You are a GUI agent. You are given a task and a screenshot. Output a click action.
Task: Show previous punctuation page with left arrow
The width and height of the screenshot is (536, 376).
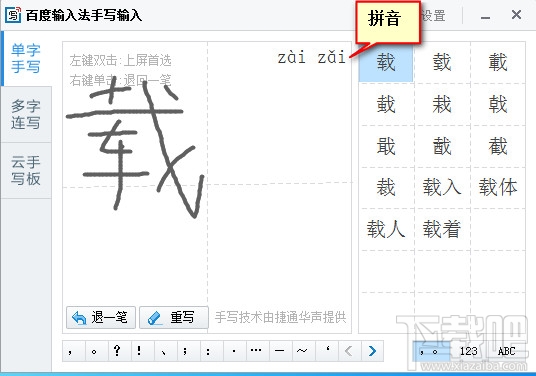point(349,351)
